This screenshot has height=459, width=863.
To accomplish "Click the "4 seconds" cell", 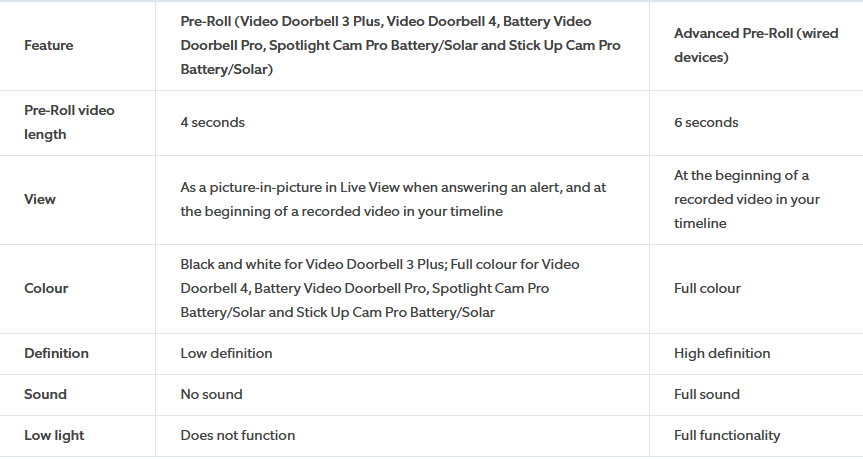I will pos(212,122).
